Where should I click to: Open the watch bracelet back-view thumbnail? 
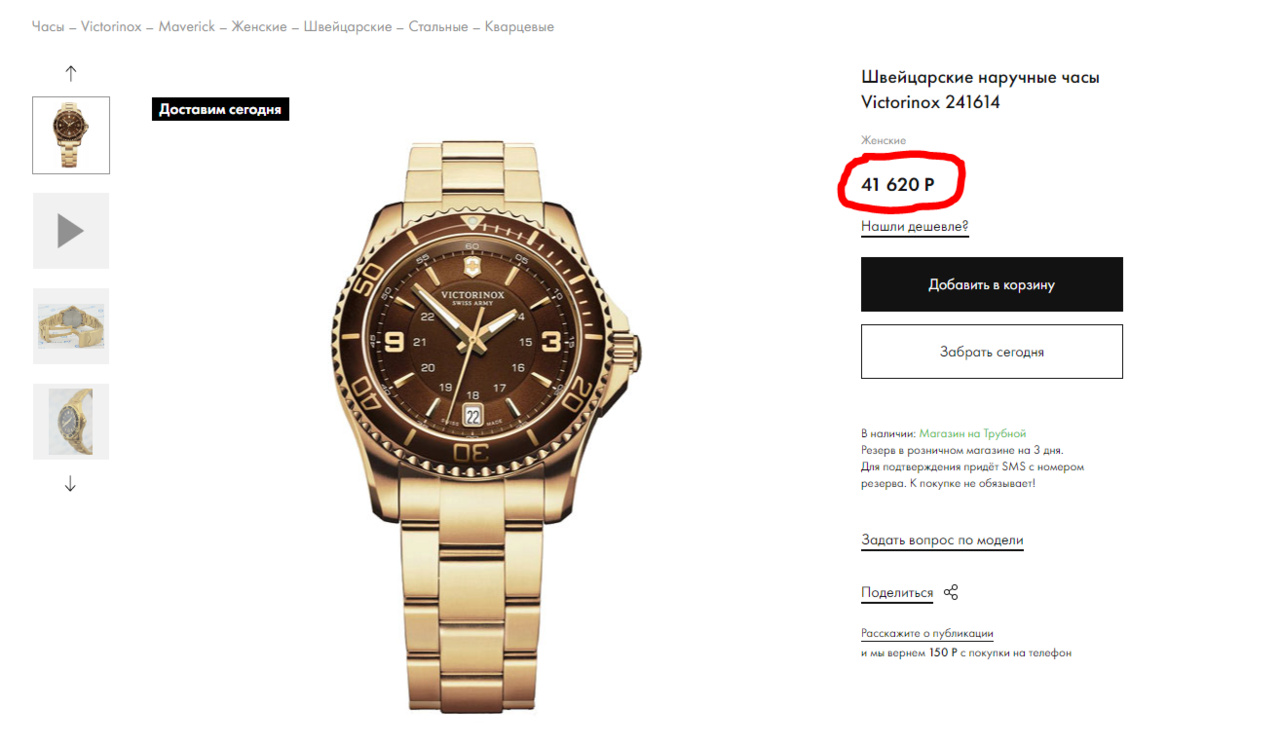click(x=71, y=326)
